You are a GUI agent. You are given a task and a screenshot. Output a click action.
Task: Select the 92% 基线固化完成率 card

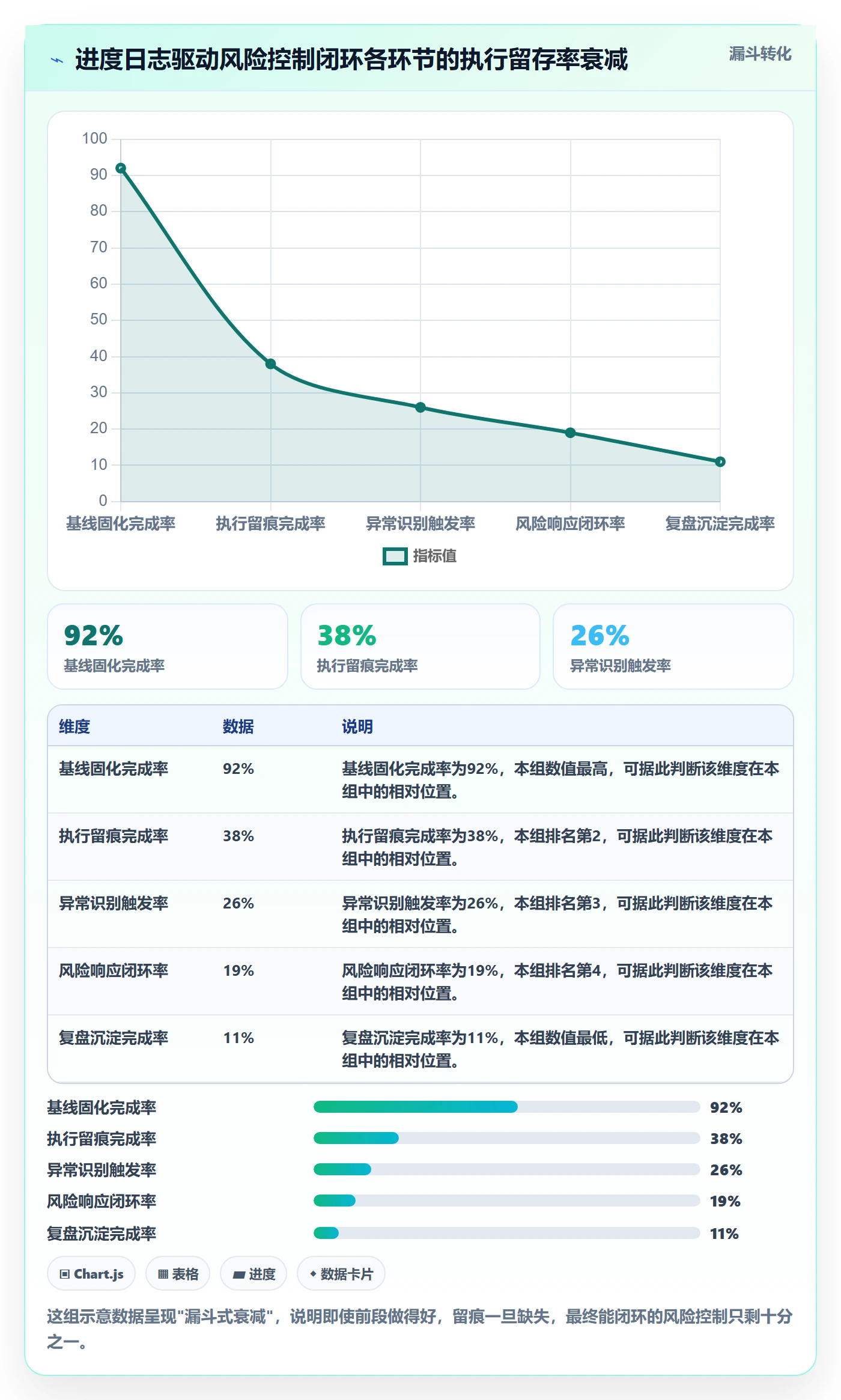(168, 647)
